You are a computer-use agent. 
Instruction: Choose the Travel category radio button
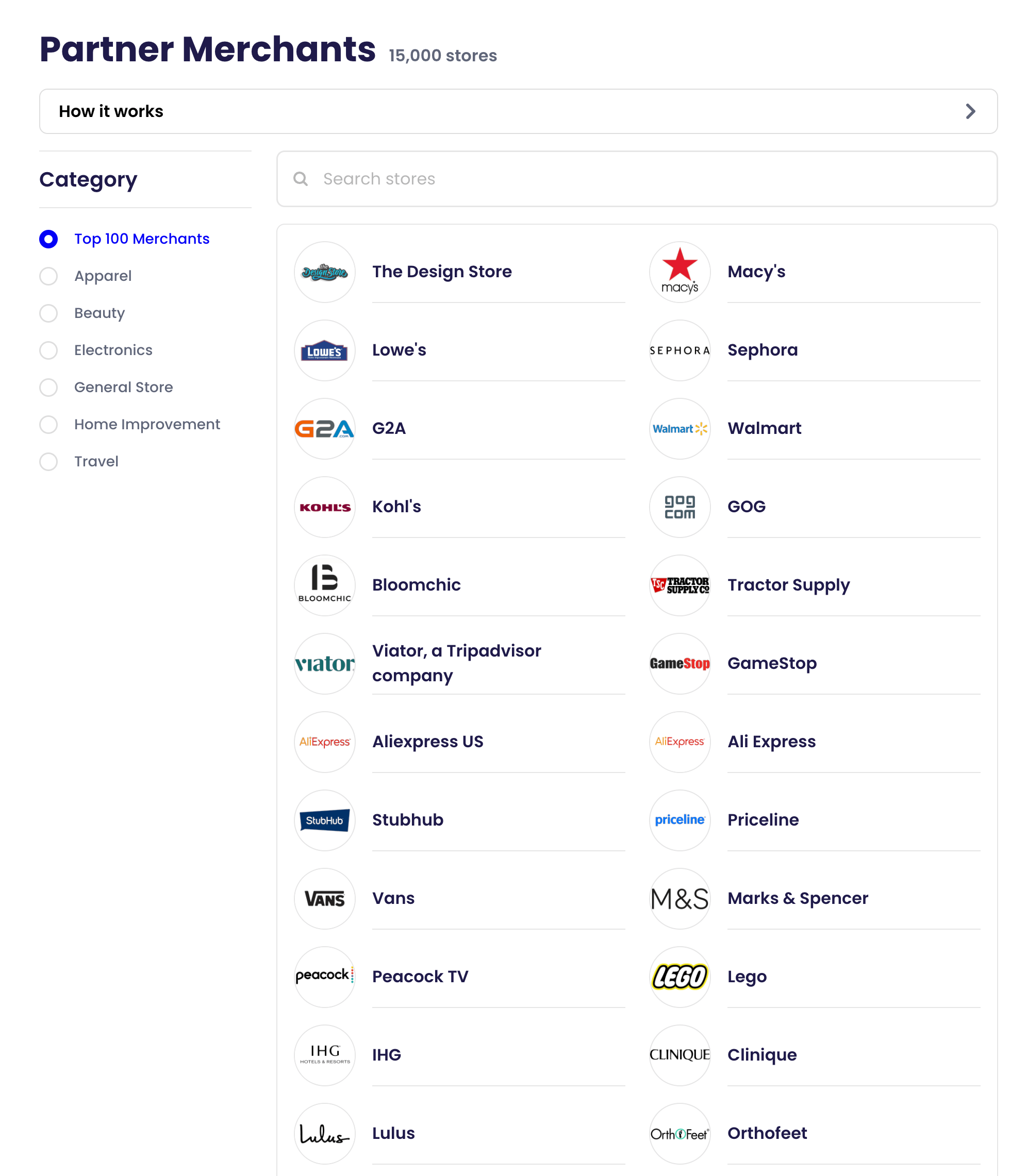[48, 462]
